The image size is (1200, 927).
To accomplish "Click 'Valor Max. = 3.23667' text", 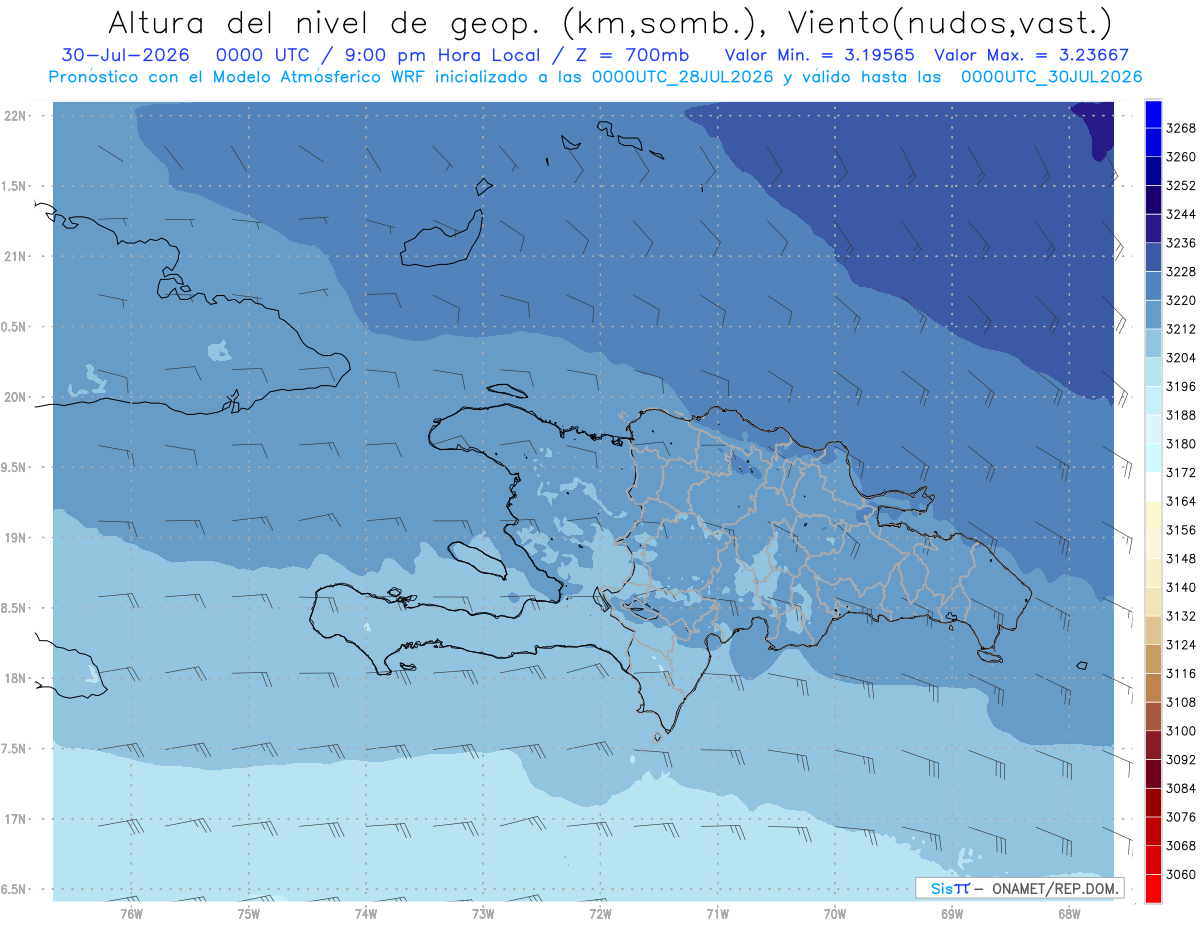I will click(x=1032, y=55).
